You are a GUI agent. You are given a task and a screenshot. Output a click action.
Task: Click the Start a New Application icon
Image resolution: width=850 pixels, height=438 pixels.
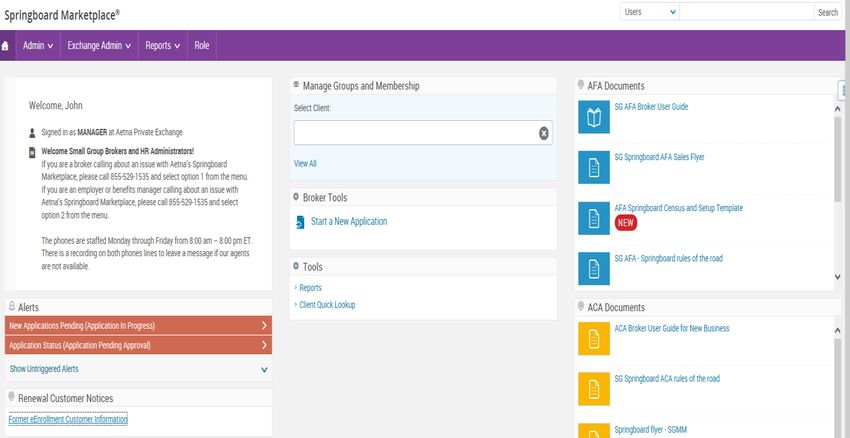click(x=300, y=222)
